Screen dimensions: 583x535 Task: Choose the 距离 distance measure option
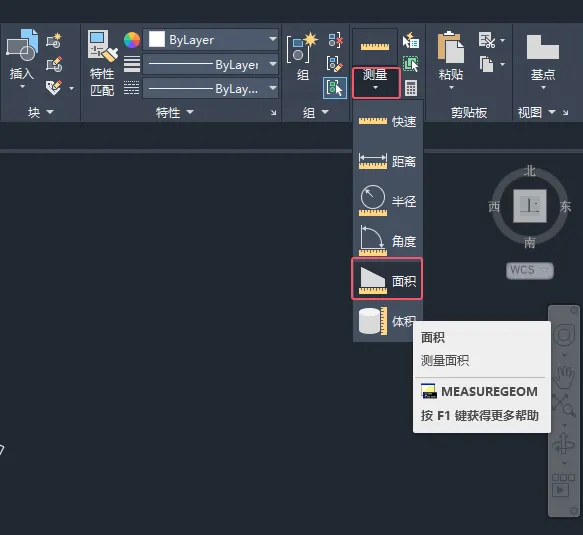(387, 161)
